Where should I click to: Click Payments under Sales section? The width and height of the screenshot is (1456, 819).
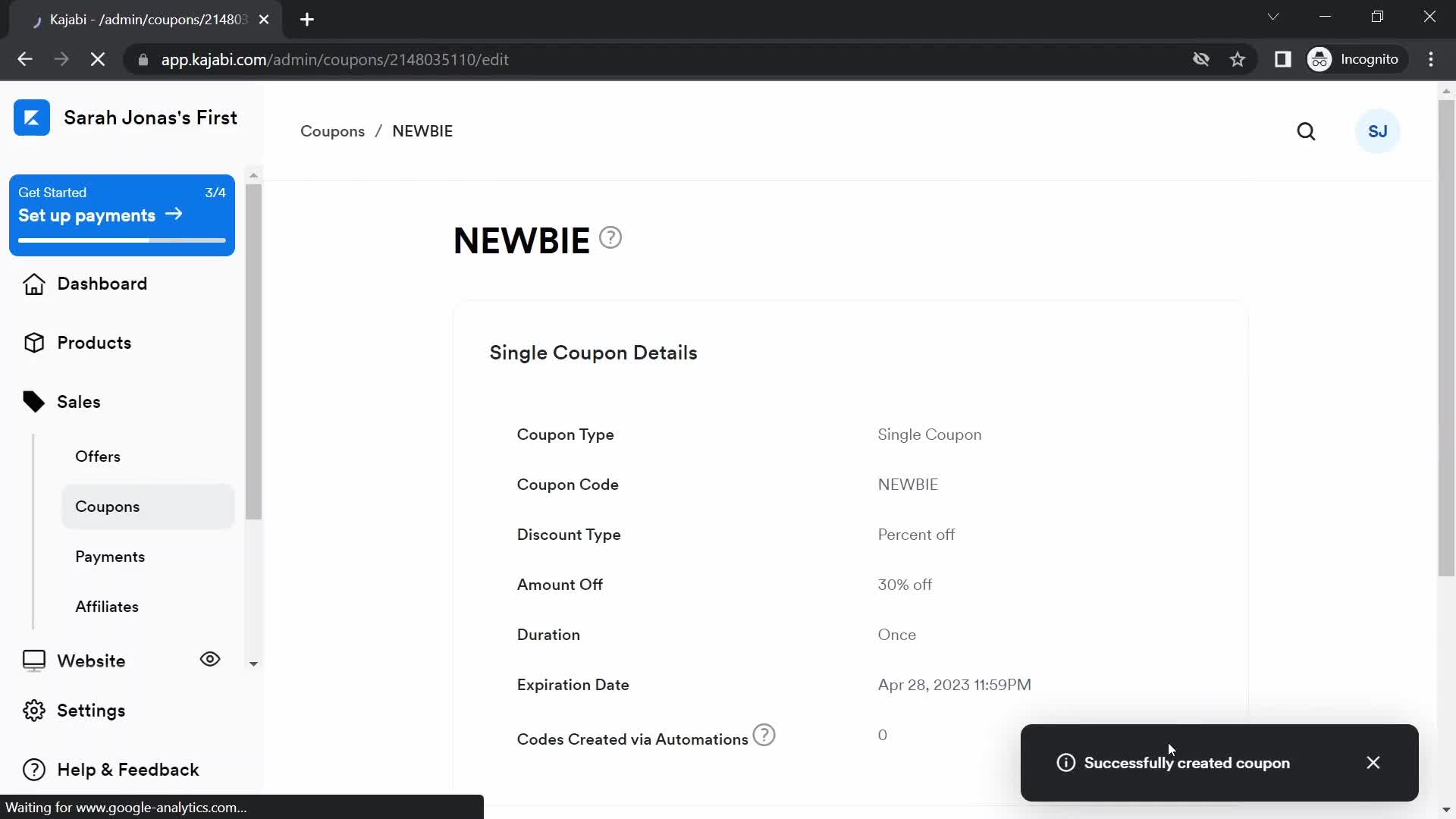111,556
